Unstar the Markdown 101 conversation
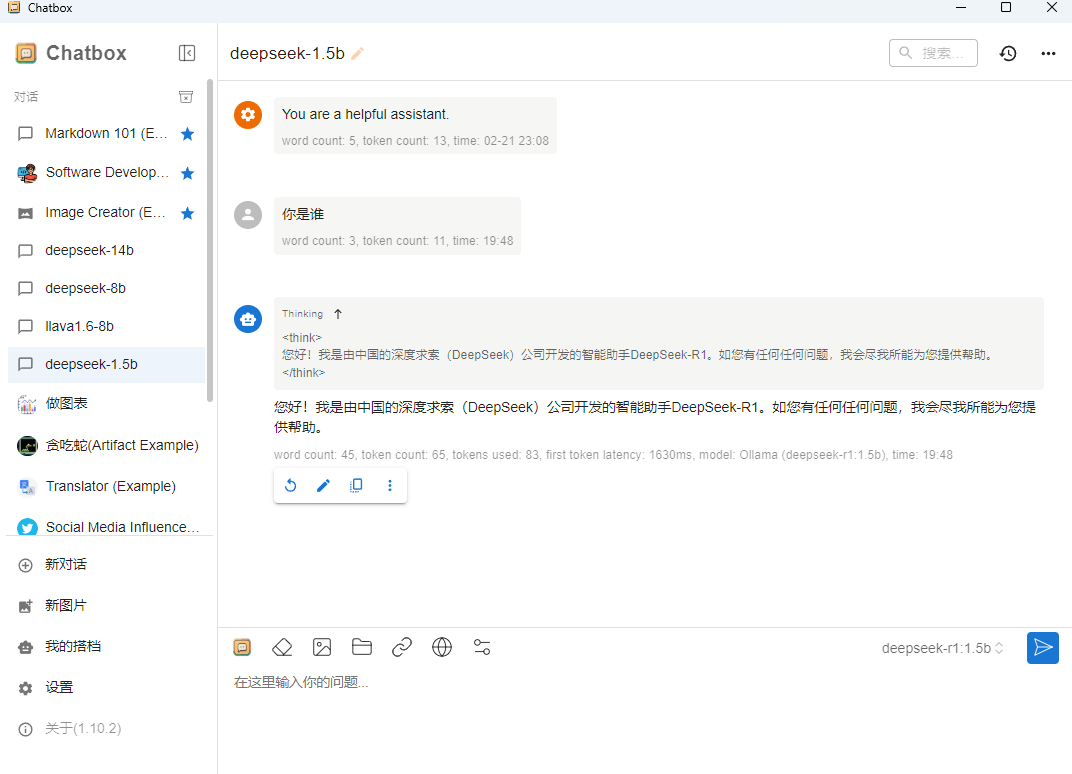1072x774 pixels. pyautogui.click(x=187, y=134)
